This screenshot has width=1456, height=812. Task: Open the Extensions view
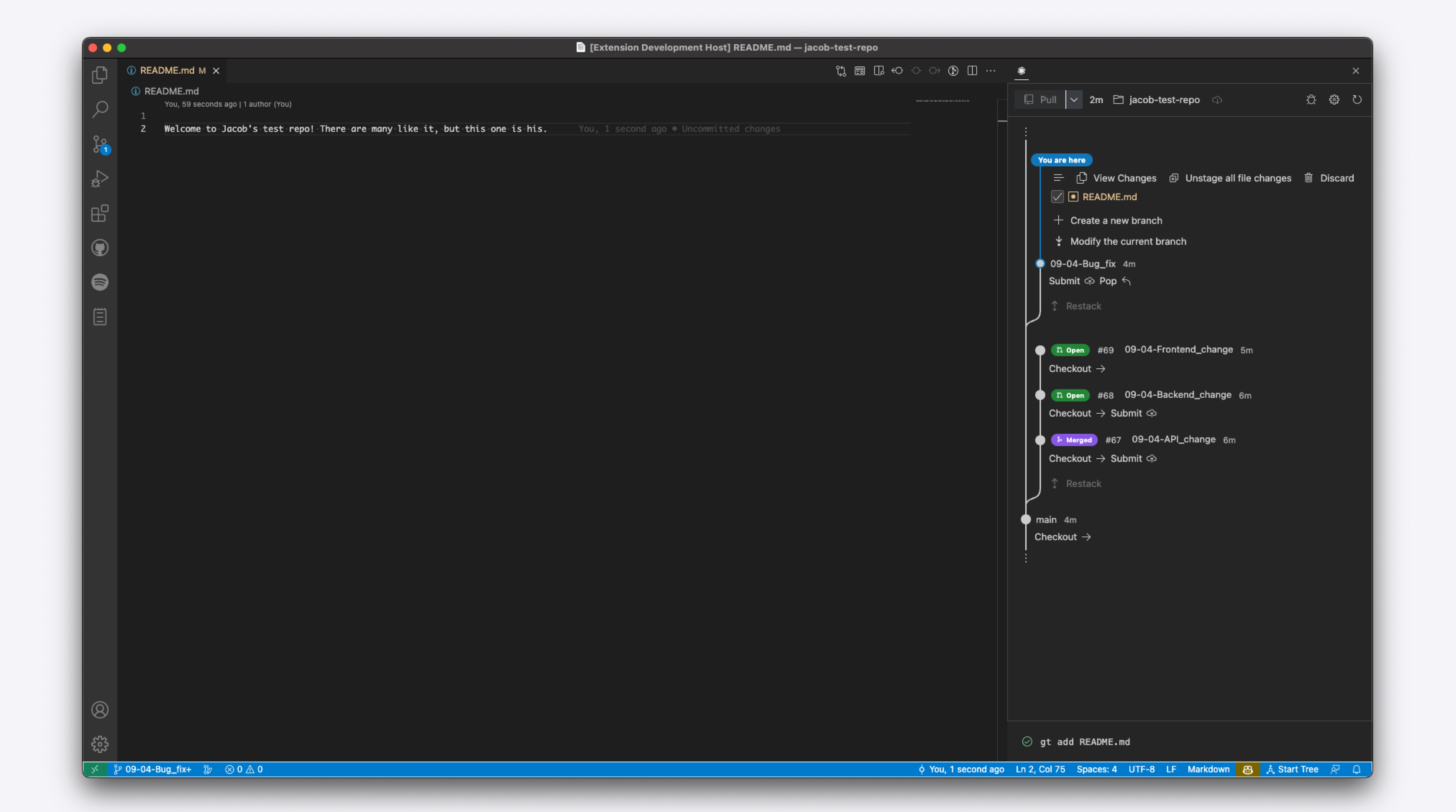click(x=100, y=213)
